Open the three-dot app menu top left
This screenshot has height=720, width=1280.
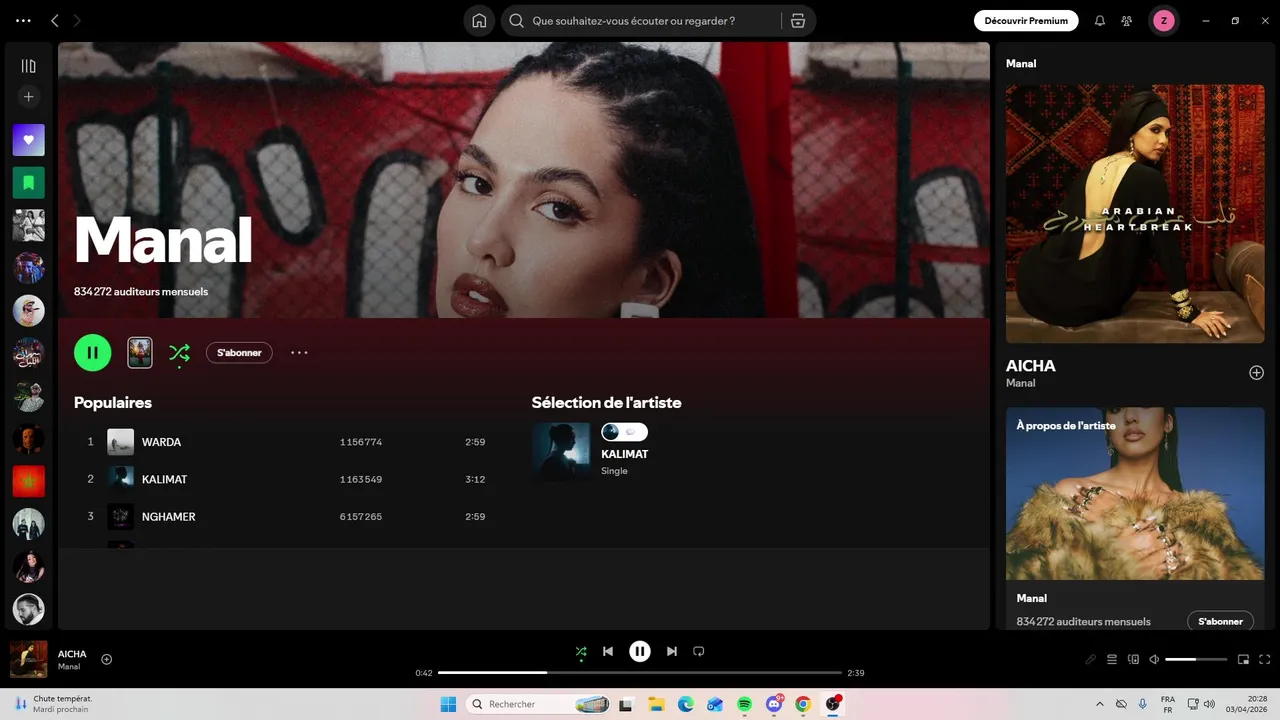pyautogui.click(x=23, y=20)
